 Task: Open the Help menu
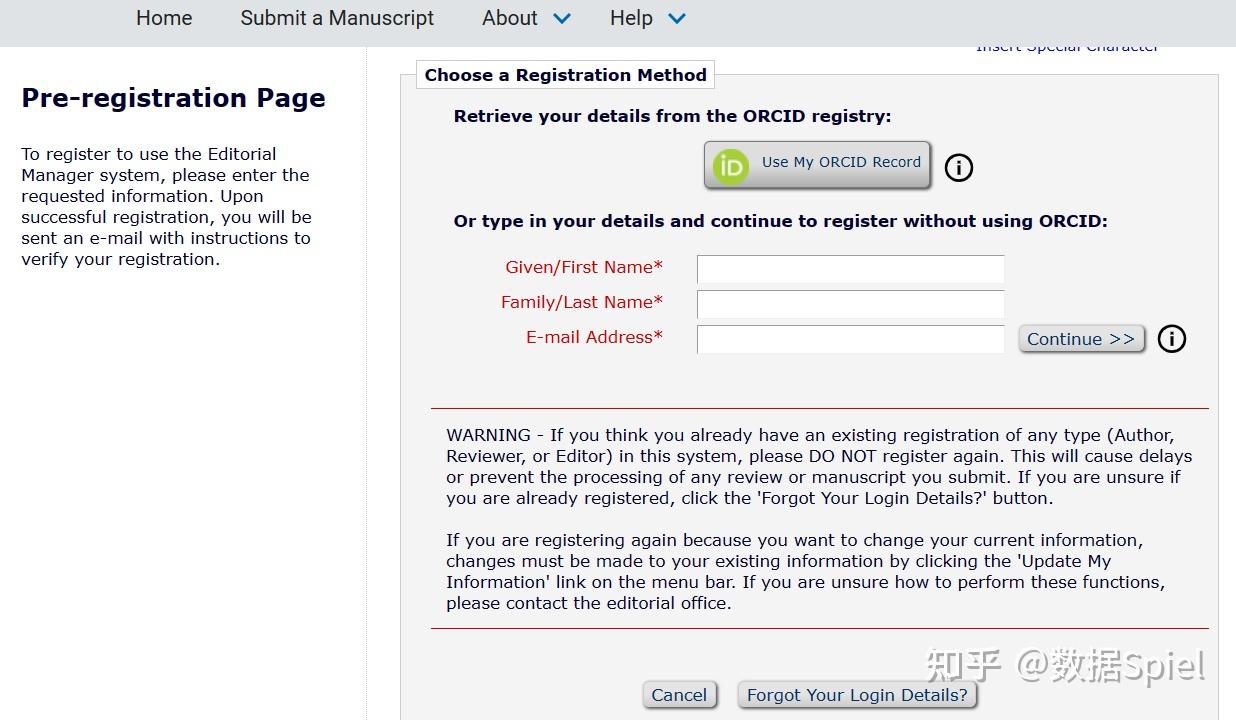(x=631, y=18)
